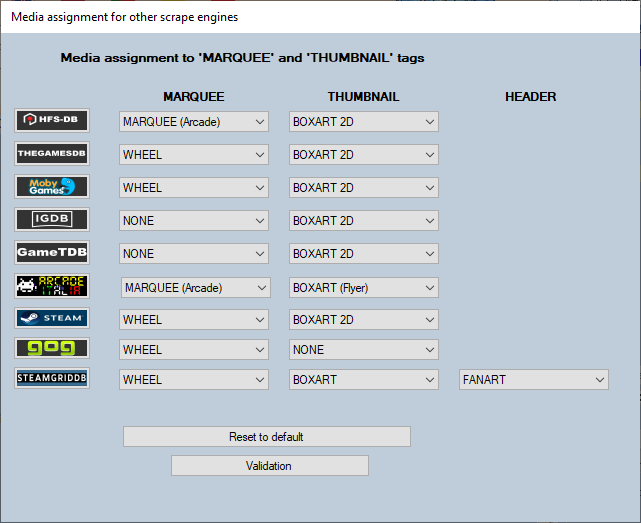
Task: Click the GameTDB logo icon
Action: (x=52, y=253)
